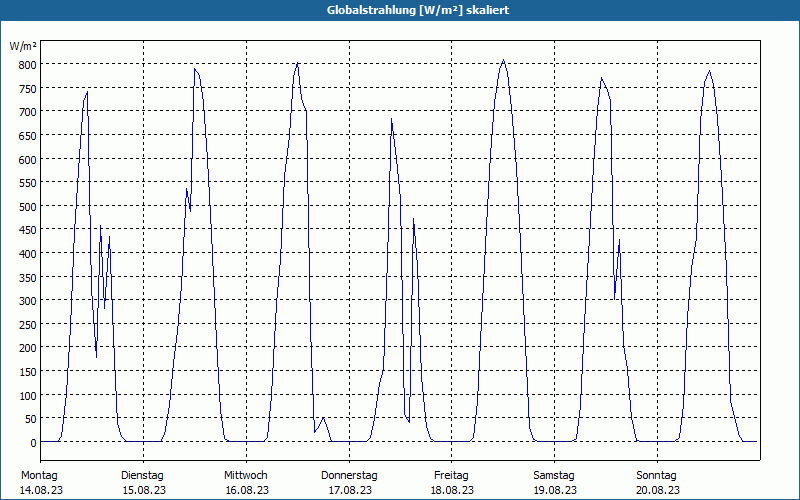Click the 0 y-axis value
The height and width of the screenshot is (500, 800).
(34, 443)
